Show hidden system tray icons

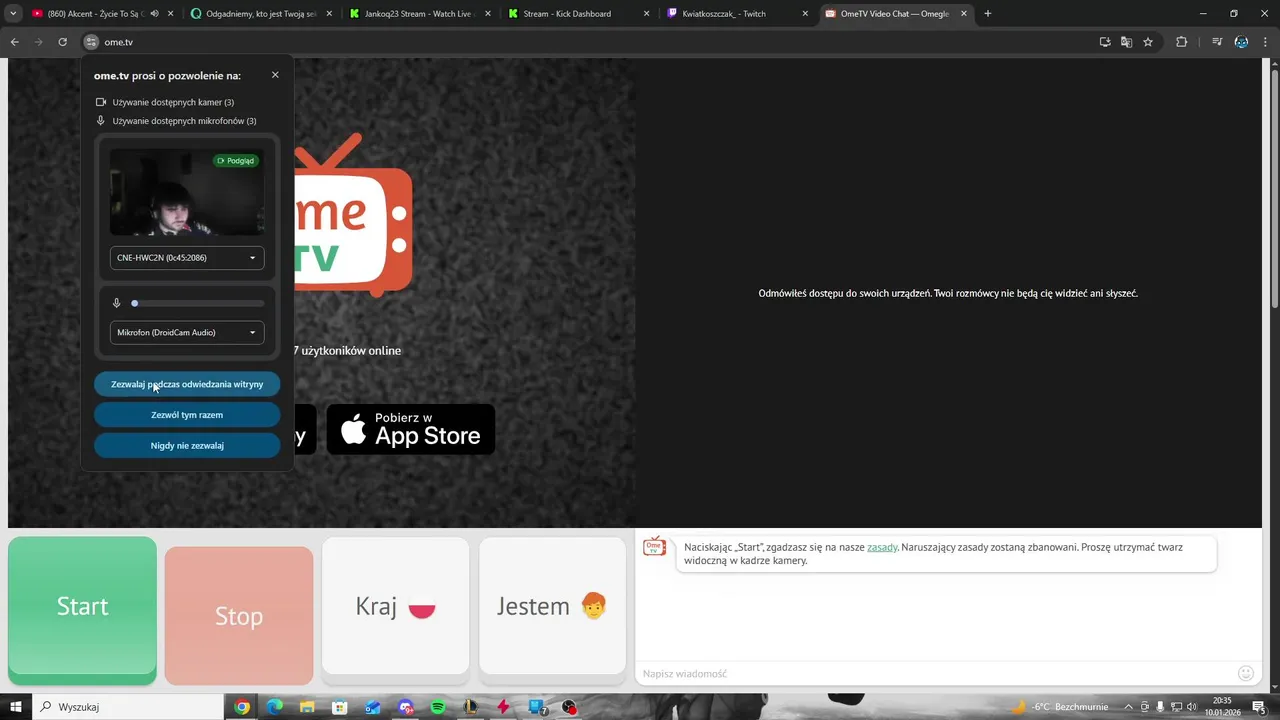click(x=1129, y=707)
